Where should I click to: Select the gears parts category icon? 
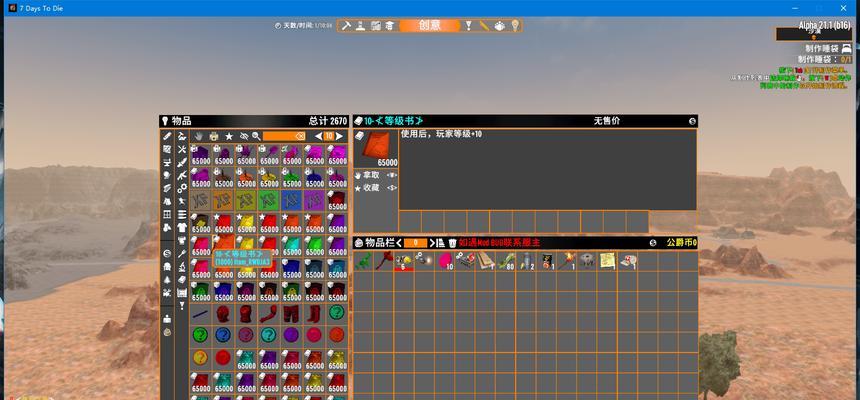pos(182,188)
